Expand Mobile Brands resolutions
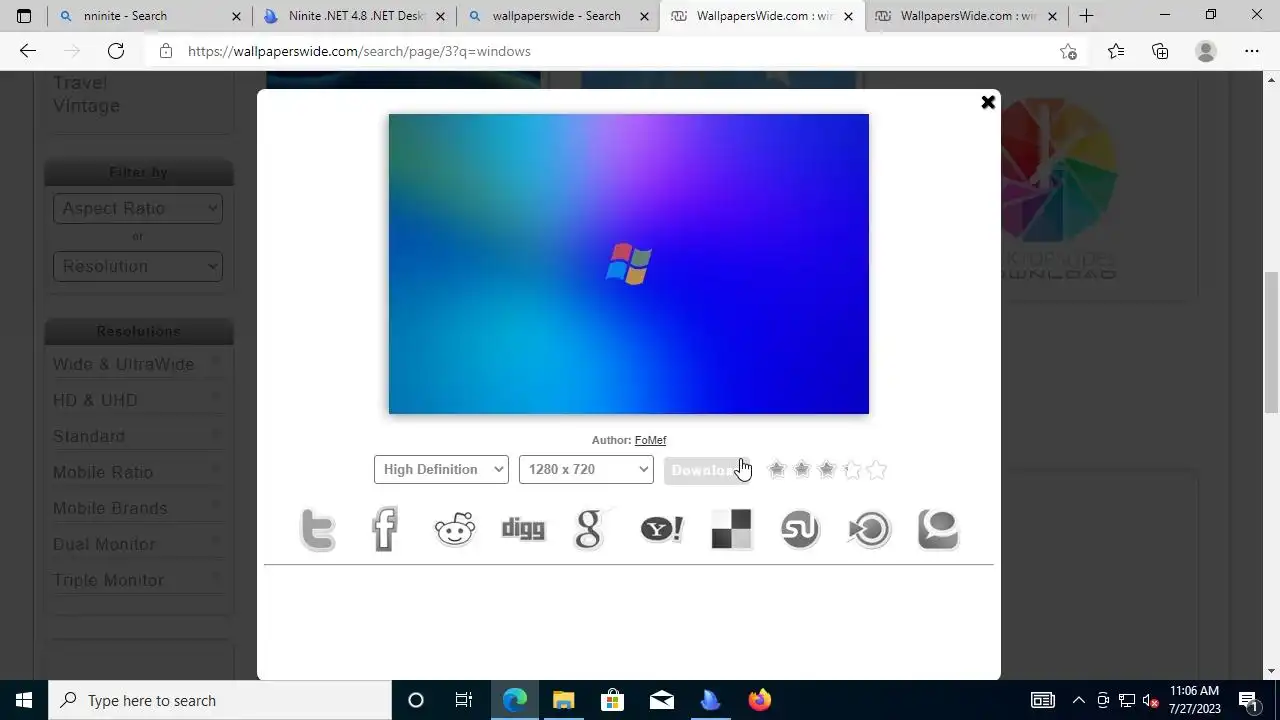This screenshot has width=1280, height=720. pyautogui.click(x=138, y=508)
